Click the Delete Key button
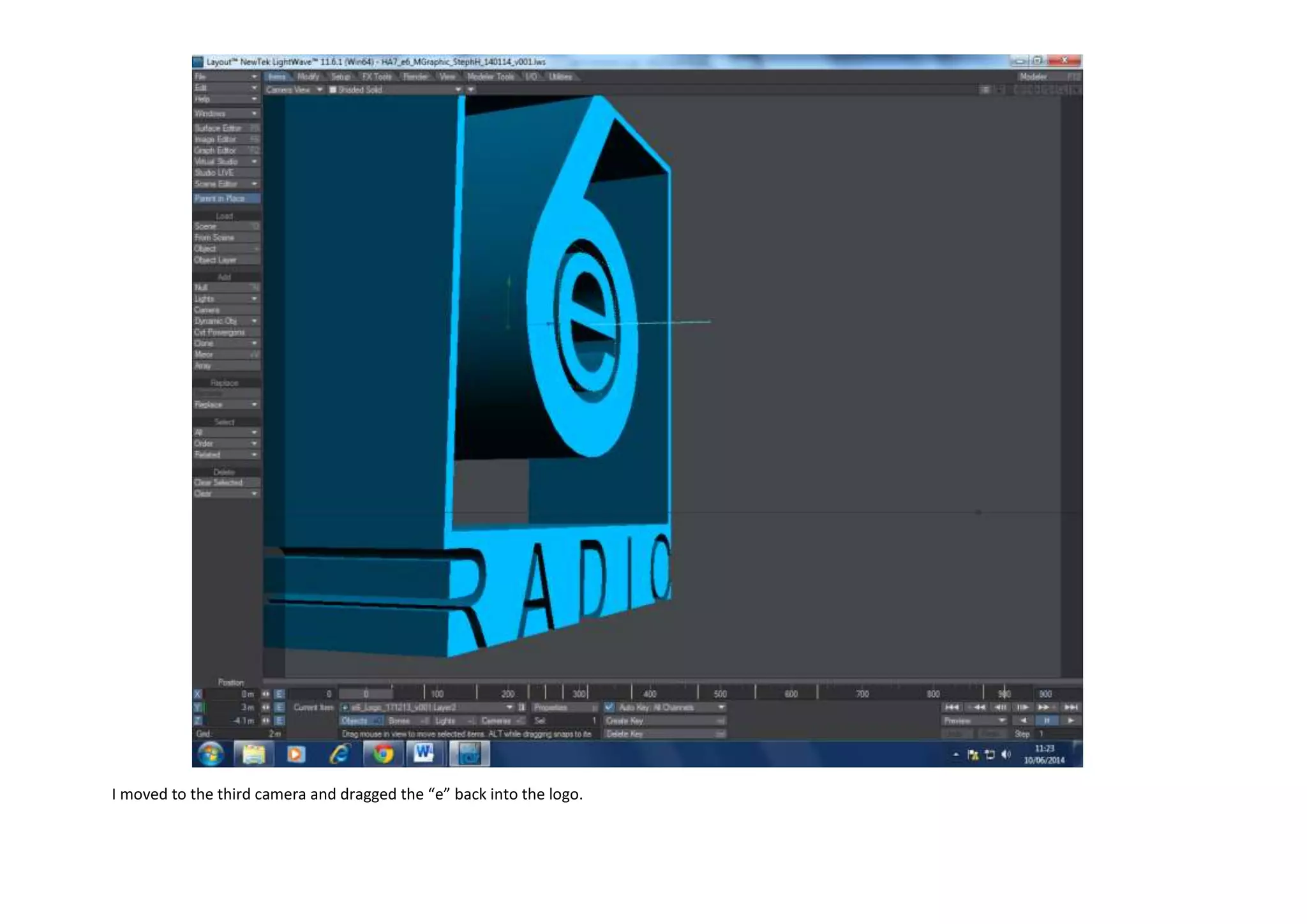 [664, 734]
